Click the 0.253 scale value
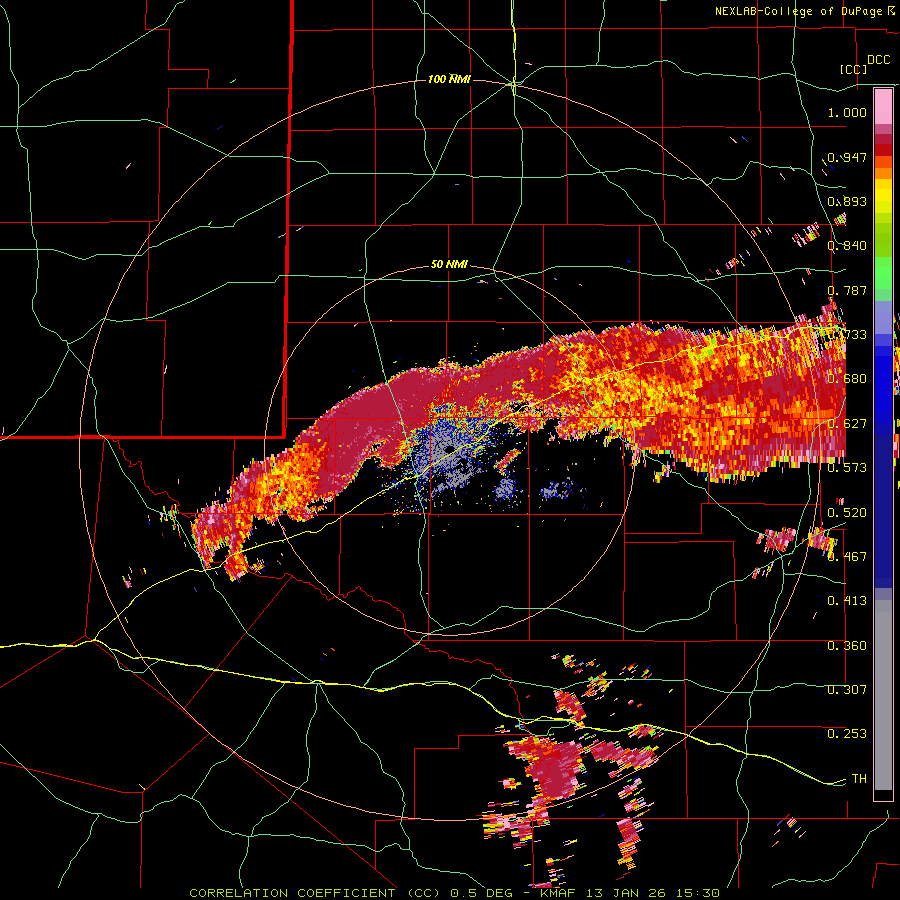 [x=847, y=734]
